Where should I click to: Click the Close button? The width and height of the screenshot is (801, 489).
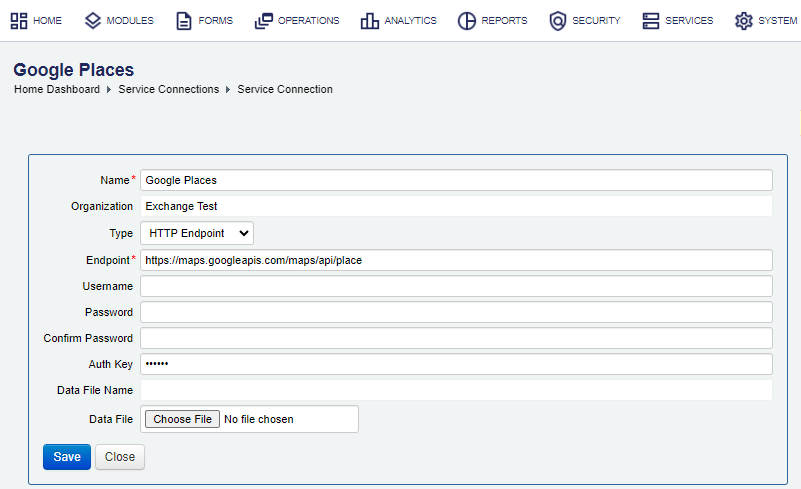pyautogui.click(x=120, y=457)
